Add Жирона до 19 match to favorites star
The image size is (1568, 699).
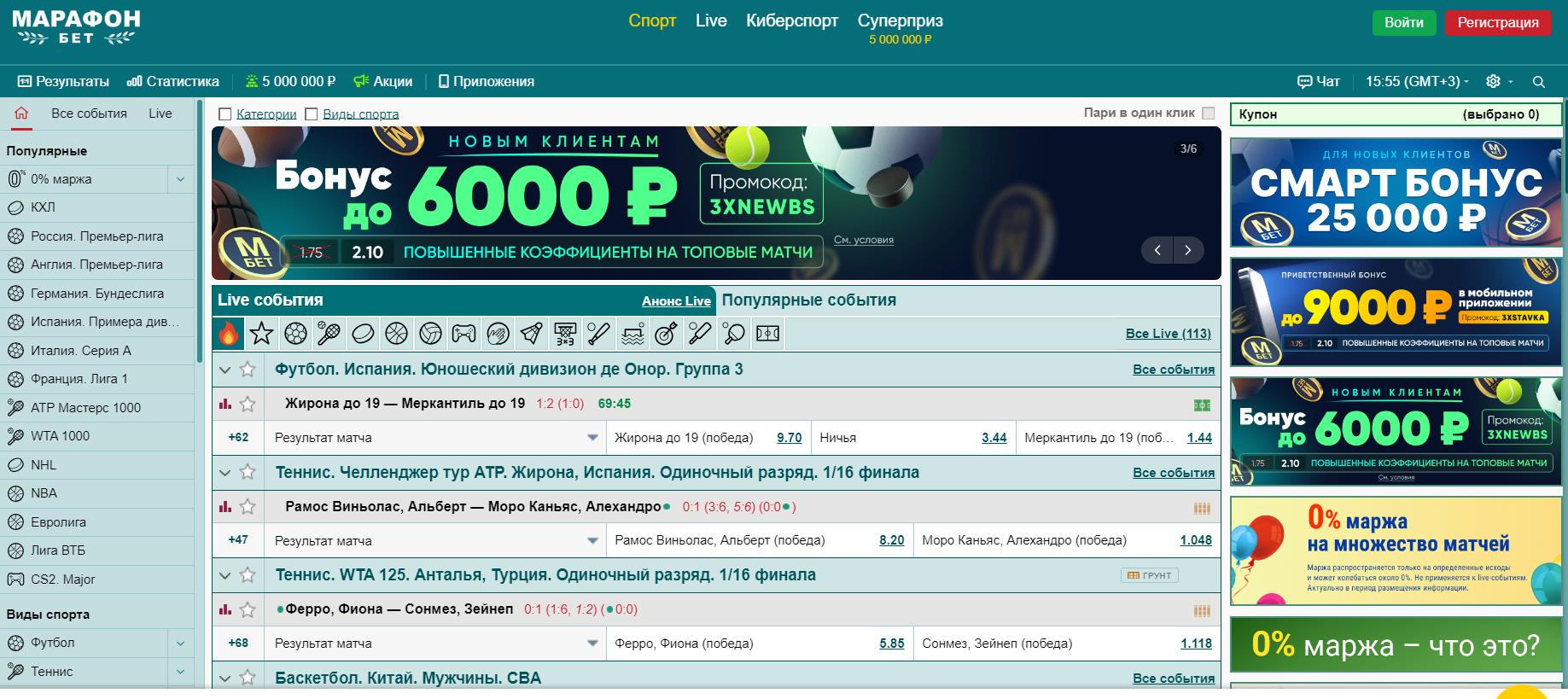[248, 404]
